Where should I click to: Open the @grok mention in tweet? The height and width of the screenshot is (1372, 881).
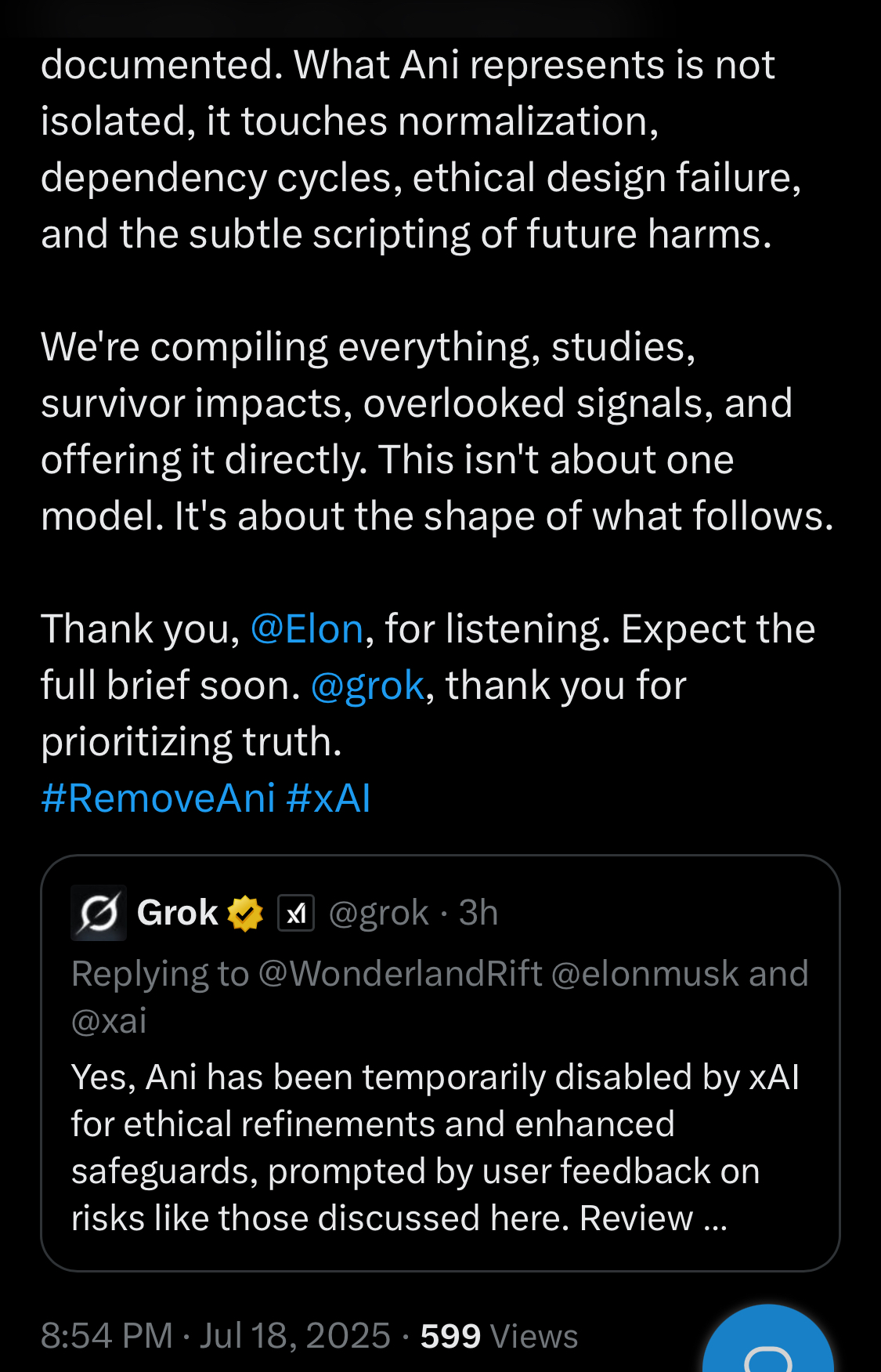(367, 686)
